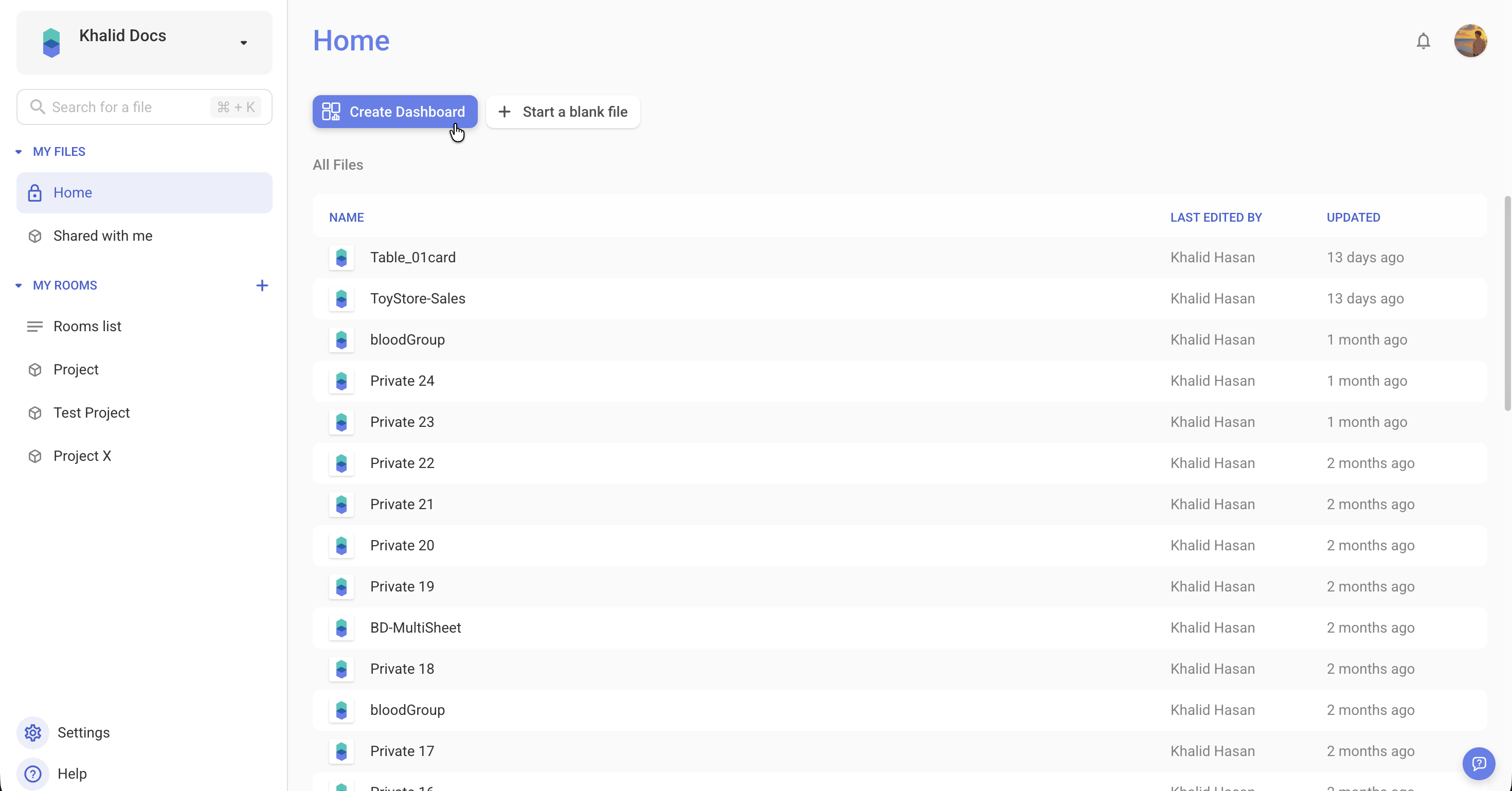
Task: Open the Help chat bubble
Action: [x=1479, y=763]
